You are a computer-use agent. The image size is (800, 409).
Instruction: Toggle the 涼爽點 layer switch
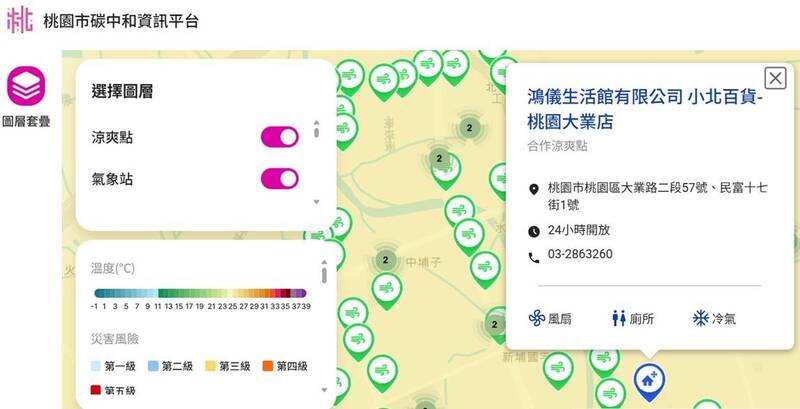coord(280,137)
